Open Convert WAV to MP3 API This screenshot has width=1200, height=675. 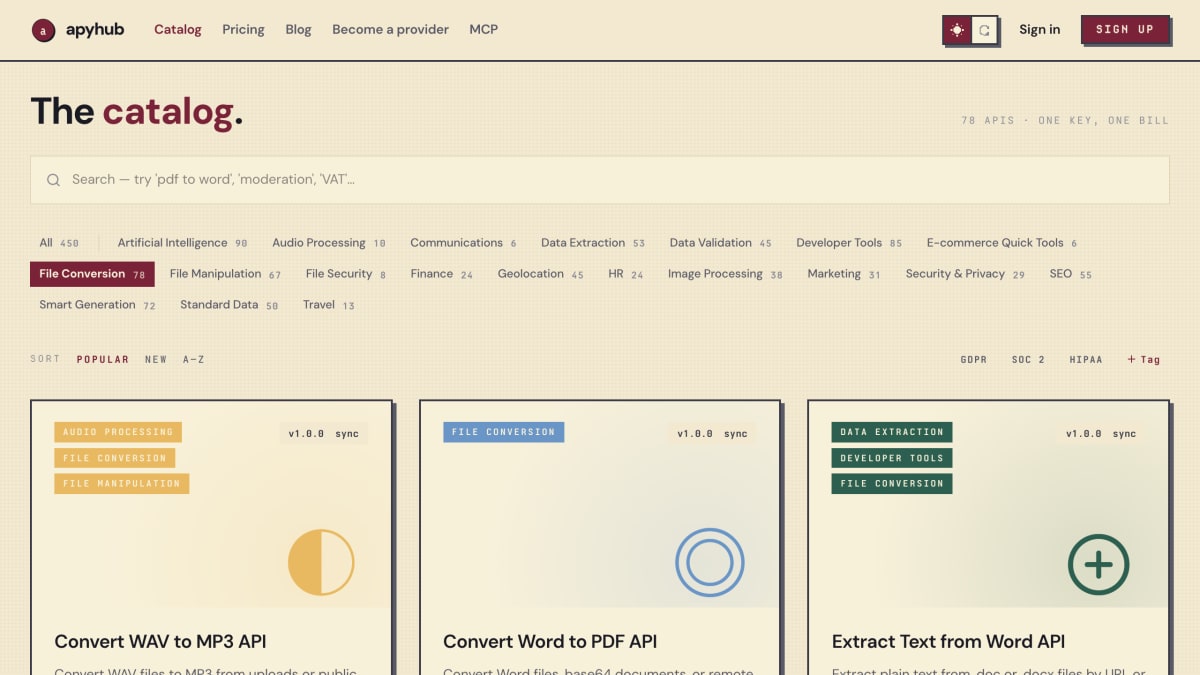pyautogui.click(x=160, y=642)
